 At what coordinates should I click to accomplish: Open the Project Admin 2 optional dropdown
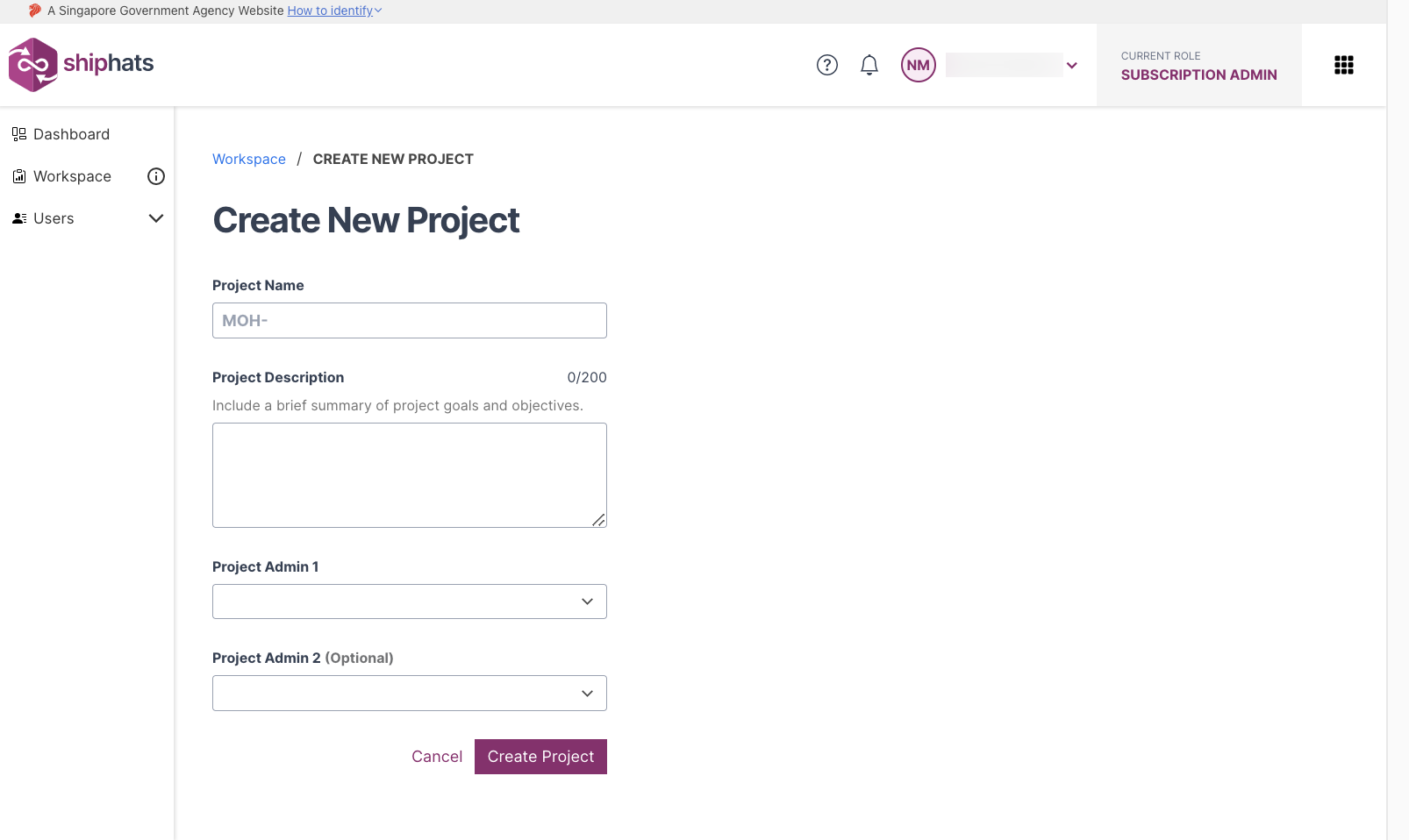[x=410, y=693]
